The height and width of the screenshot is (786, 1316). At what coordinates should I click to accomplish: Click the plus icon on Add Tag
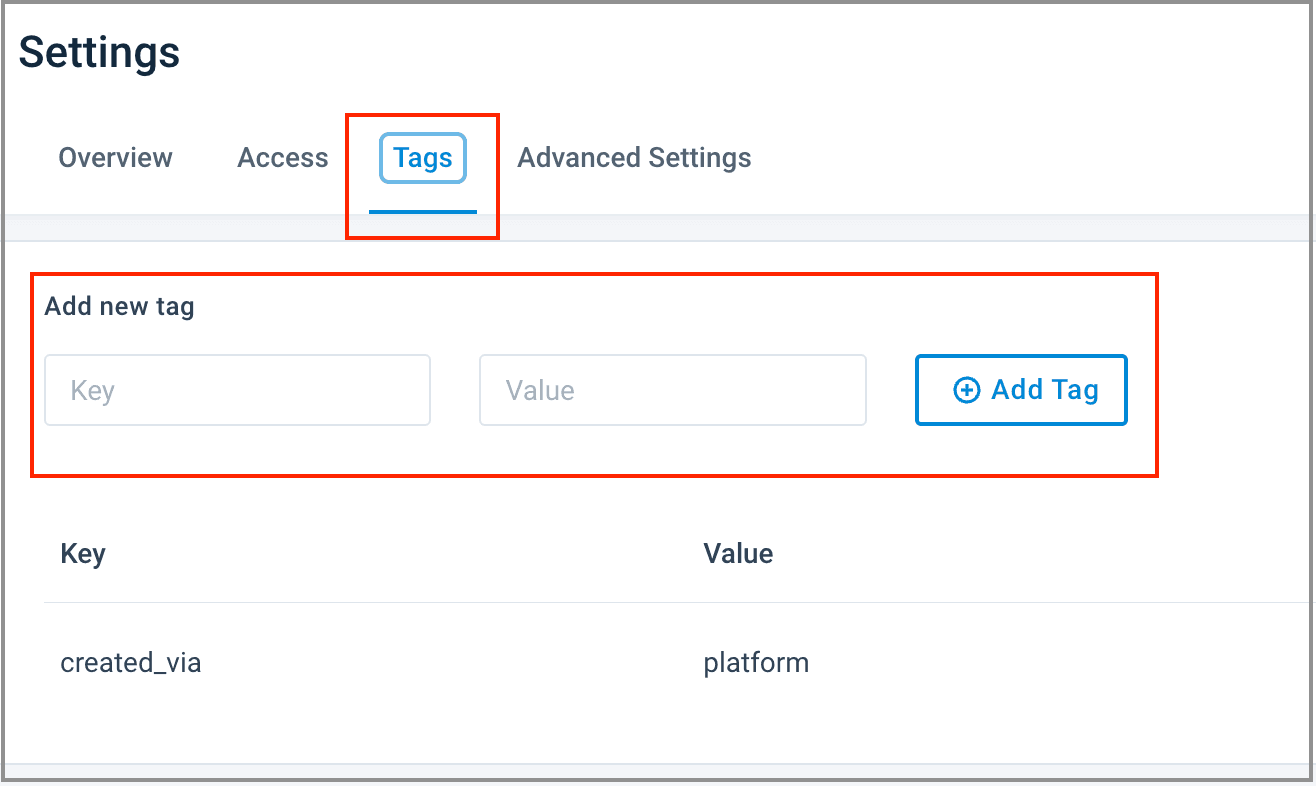(x=966, y=390)
